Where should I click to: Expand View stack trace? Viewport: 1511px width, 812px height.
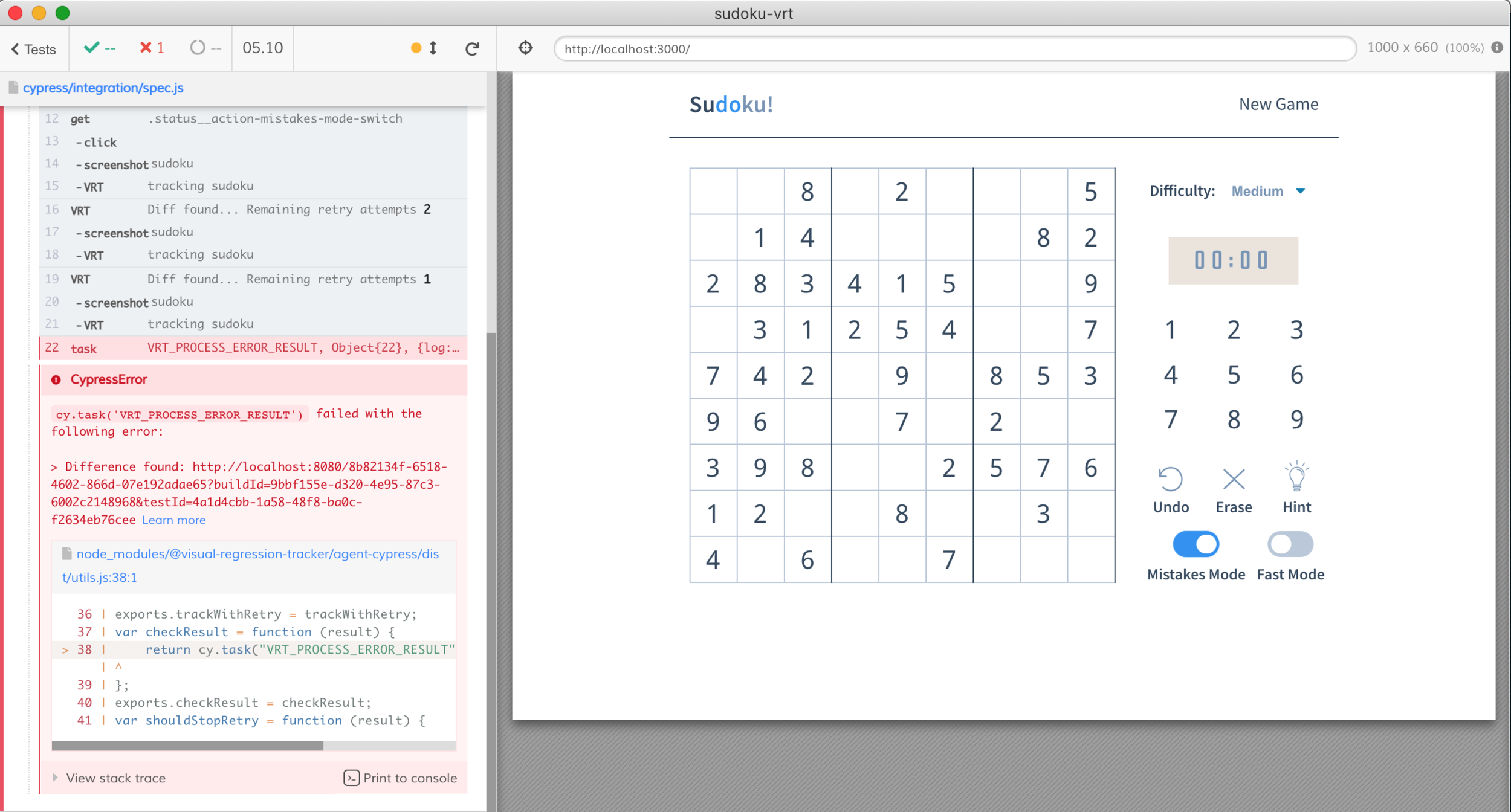pyautogui.click(x=115, y=778)
